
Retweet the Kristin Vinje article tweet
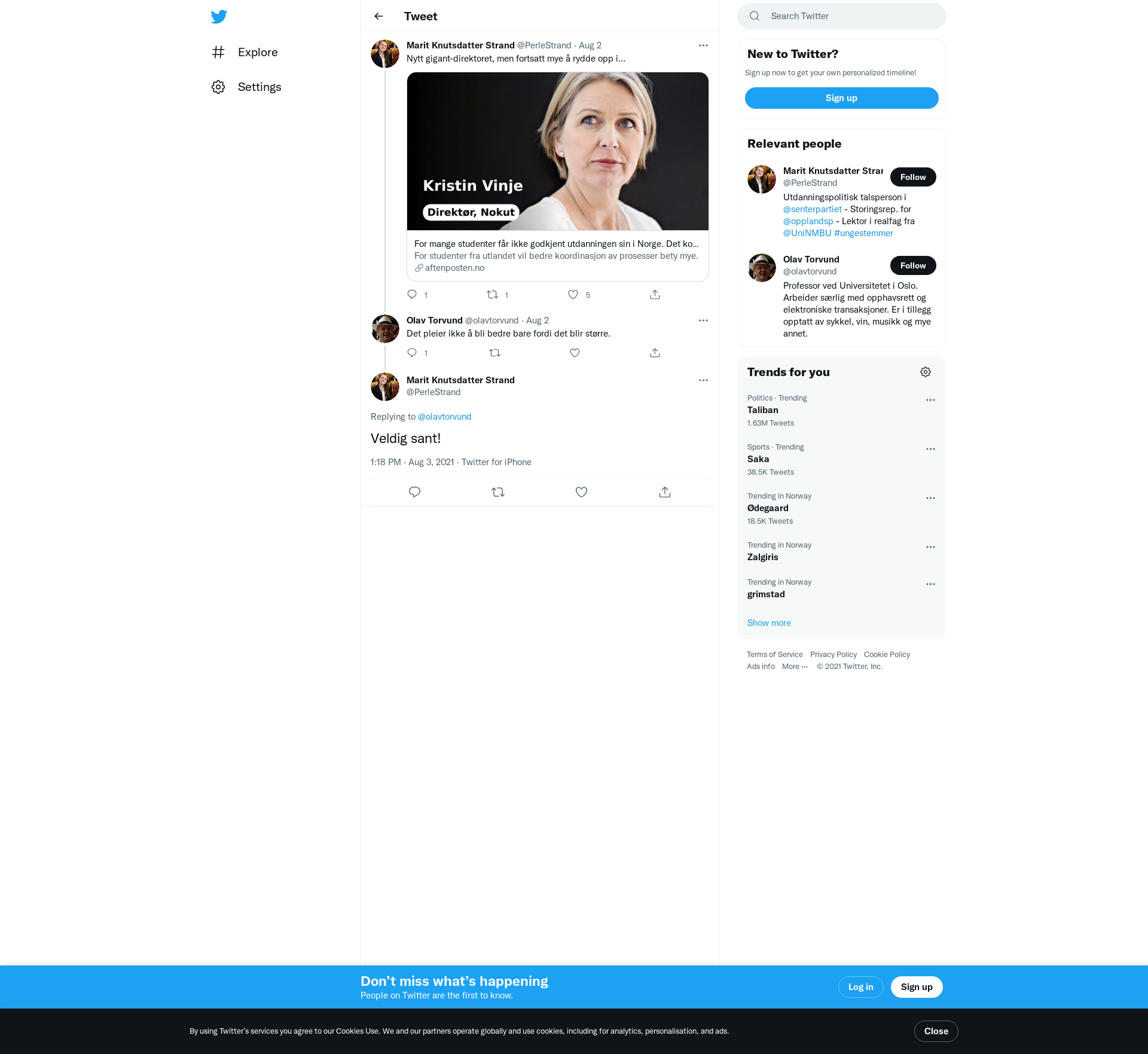point(492,294)
